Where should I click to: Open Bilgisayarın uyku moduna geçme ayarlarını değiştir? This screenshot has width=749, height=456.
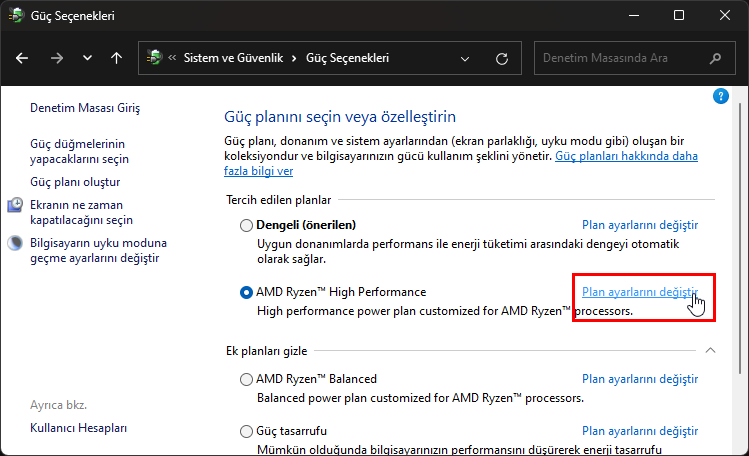coord(98,251)
